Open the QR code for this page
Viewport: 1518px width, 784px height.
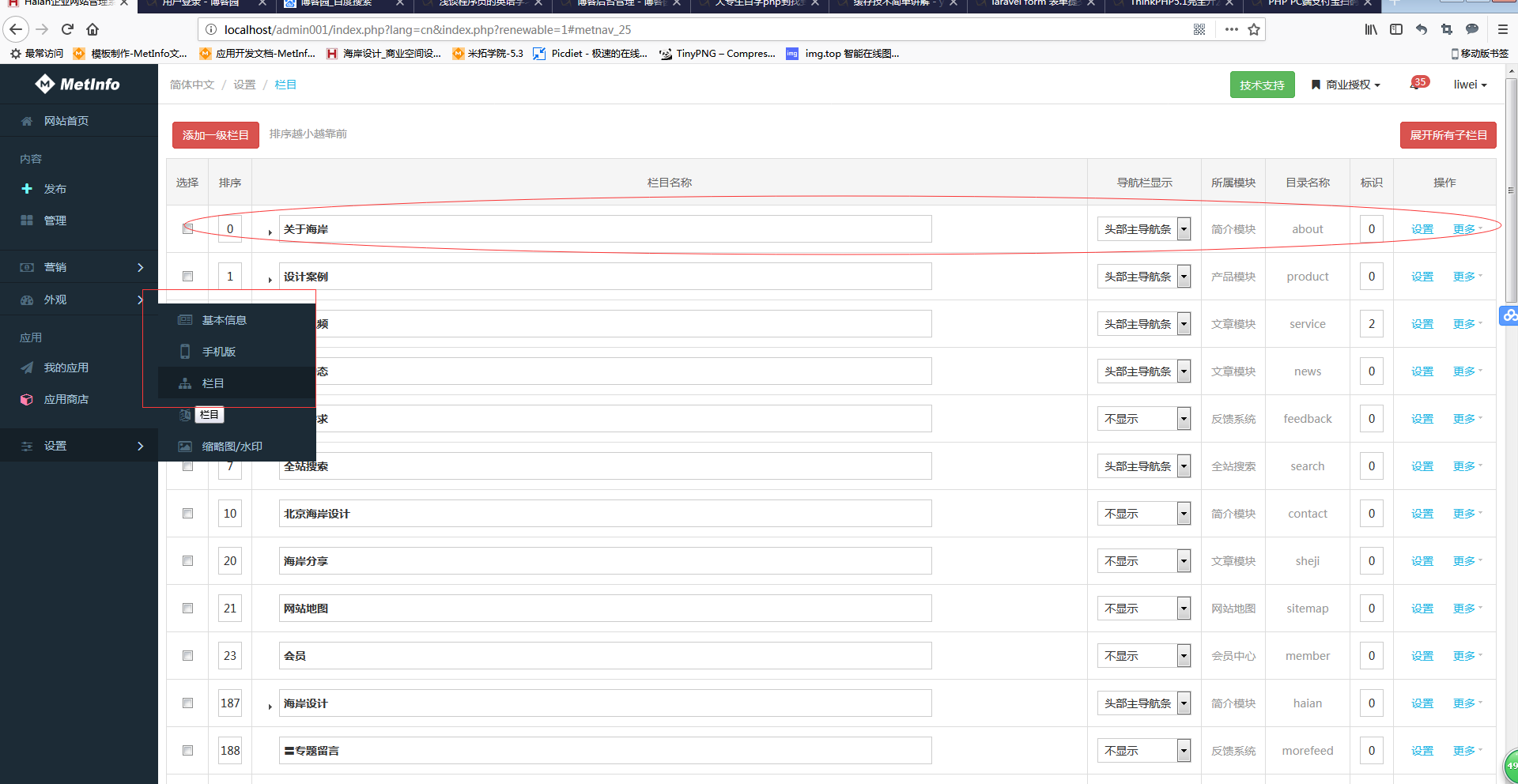coord(1199,30)
